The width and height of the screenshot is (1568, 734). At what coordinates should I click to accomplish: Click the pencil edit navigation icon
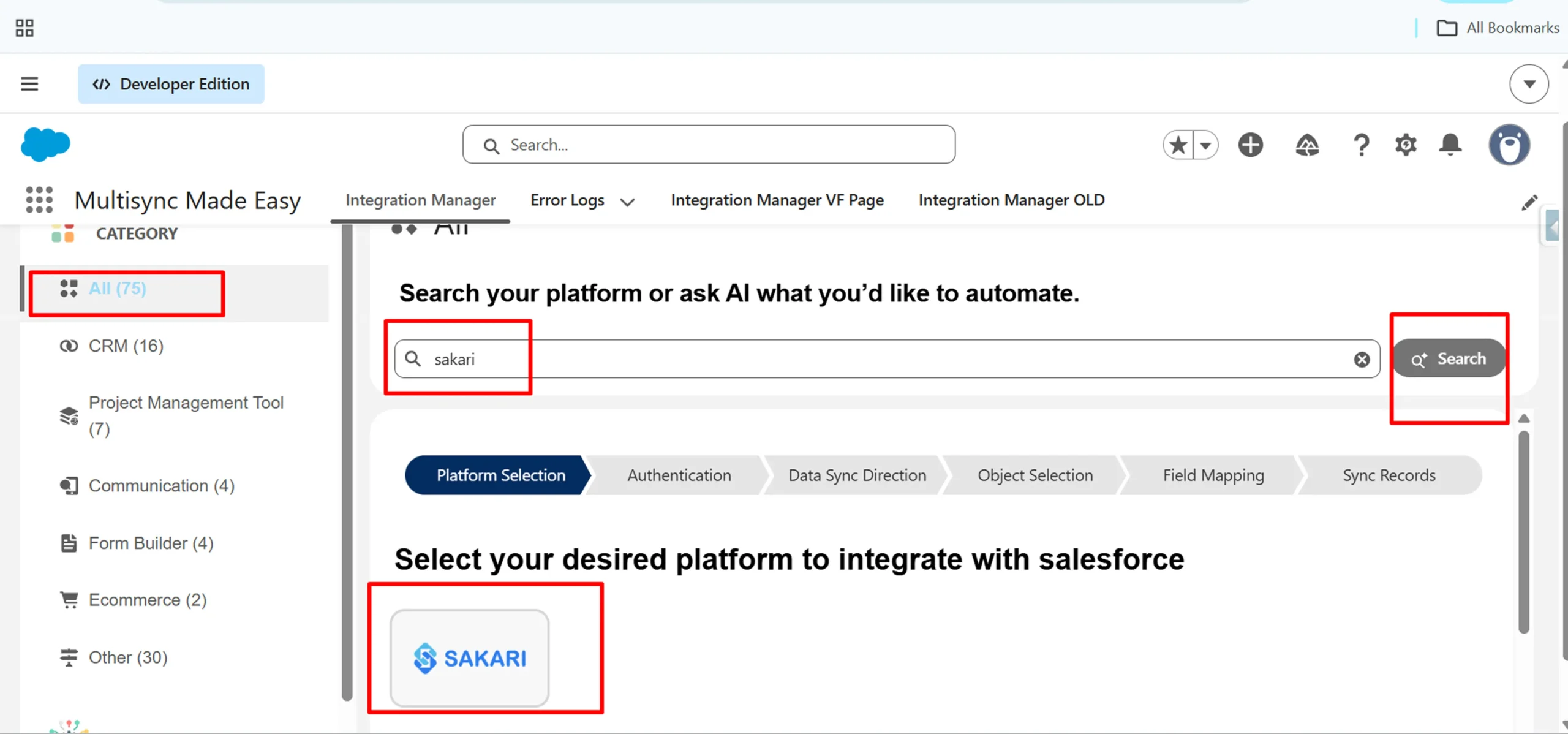[1529, 202]
